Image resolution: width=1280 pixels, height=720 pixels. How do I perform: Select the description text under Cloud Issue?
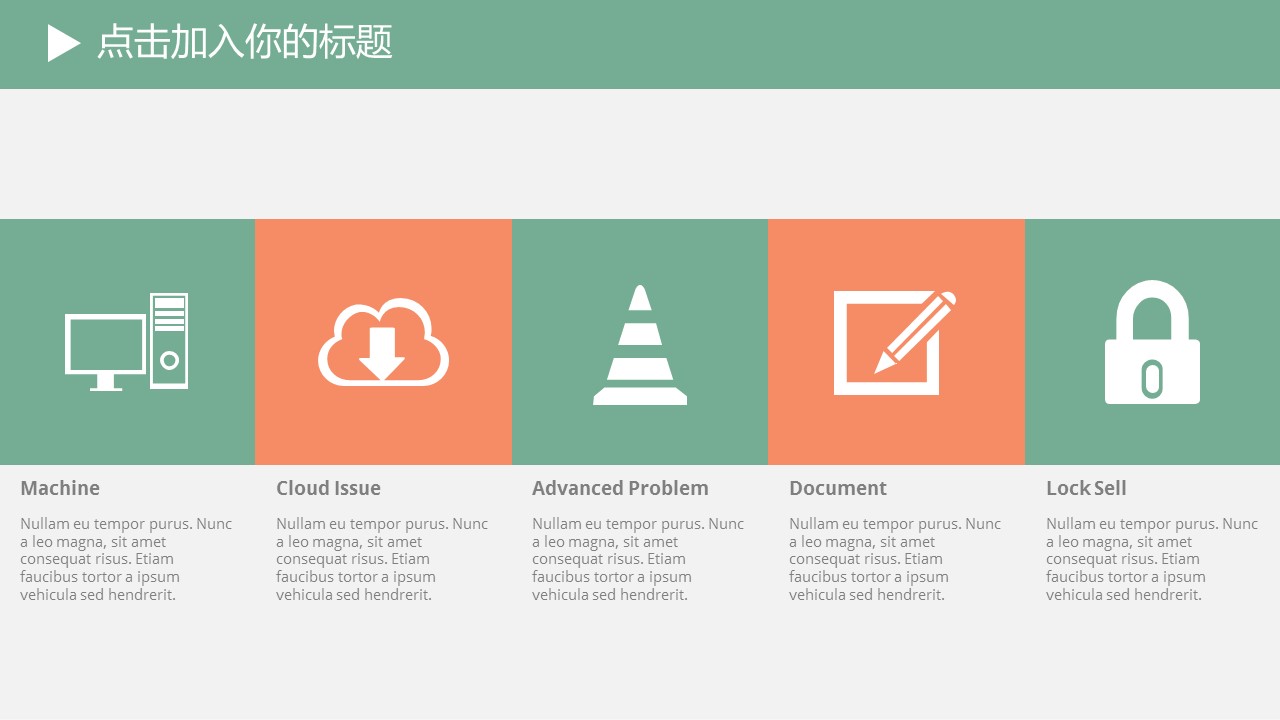(382, 559)
